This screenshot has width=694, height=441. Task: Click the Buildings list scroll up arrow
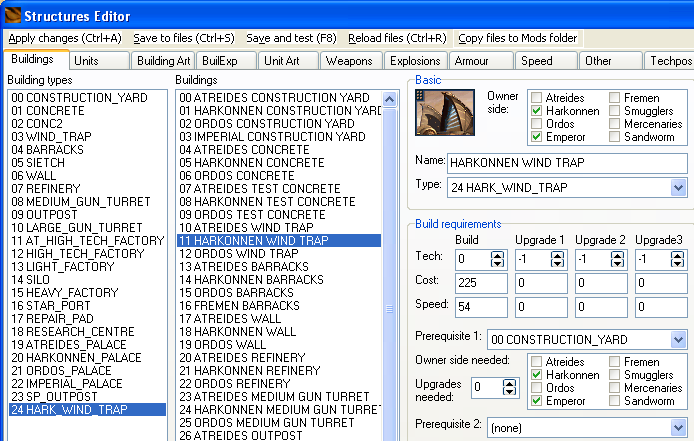389,99
